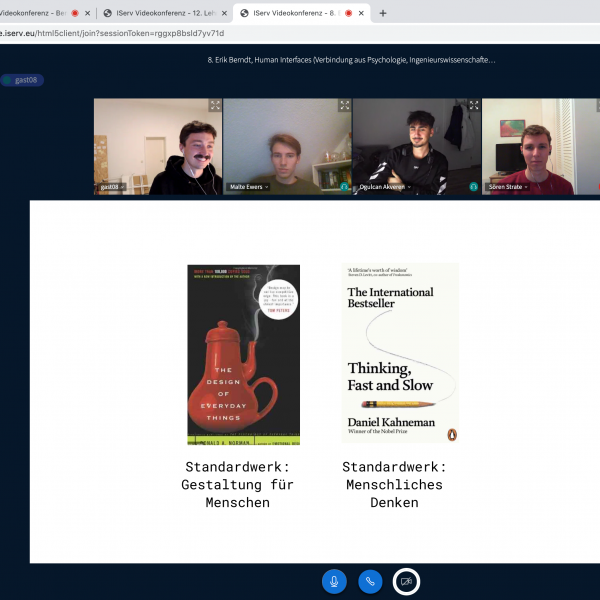Expand gast08 video to fullscreen
The width and height of the screenshot is (600, 600).
point(215,105)
